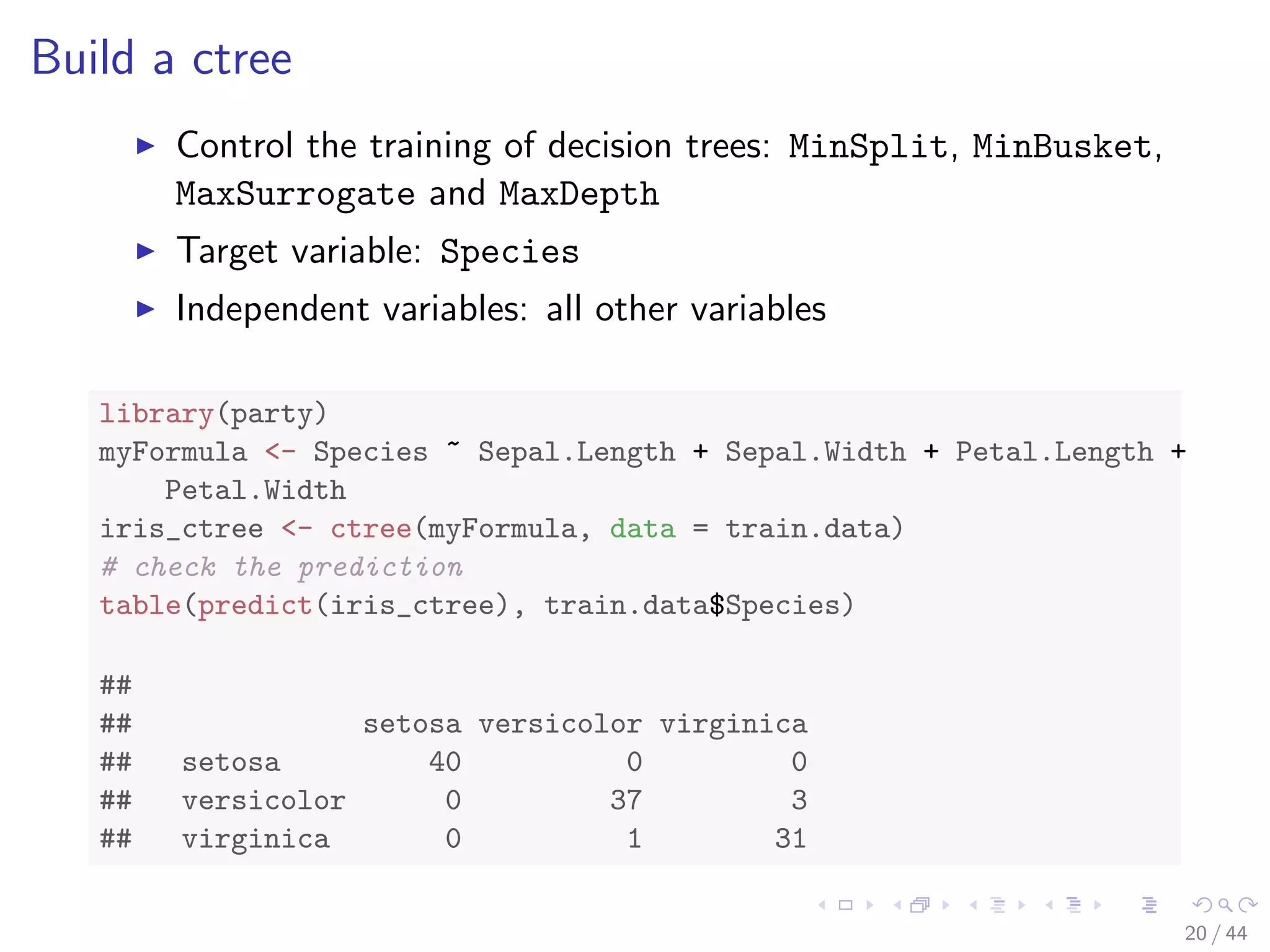The image size is (1270, 952).
Task: Click the single slide rectangle navigation icon
Action: (x=846, y=905)
